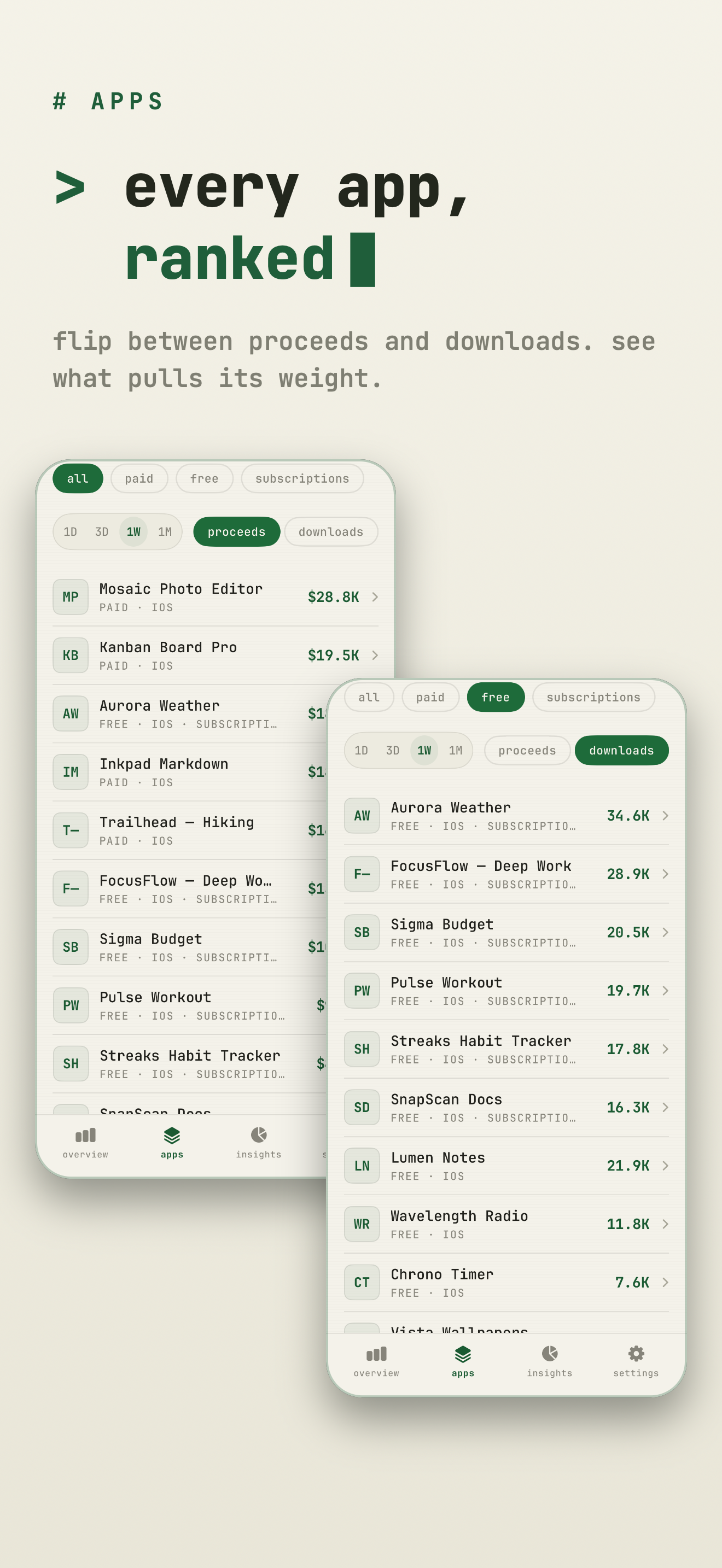Tap SH icon in back phone list
Viewport: 722px width, 1568px height.
pos(71,1064)
